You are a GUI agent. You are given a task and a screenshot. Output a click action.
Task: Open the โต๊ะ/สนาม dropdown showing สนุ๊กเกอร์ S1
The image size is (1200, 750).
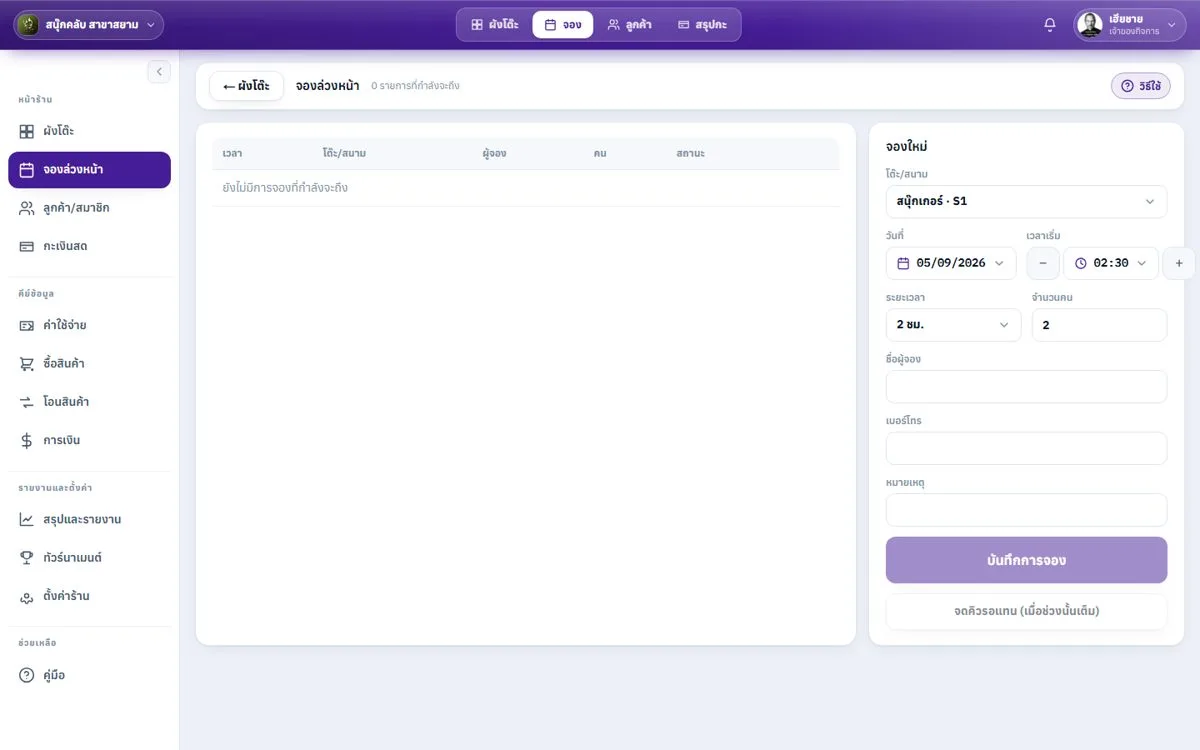1026,201
